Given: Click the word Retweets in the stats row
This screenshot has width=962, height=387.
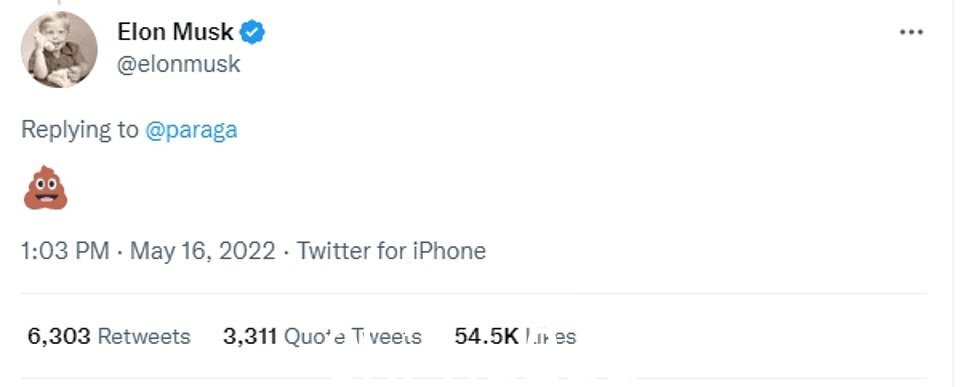Looking at the screenshot, I should click(x=144, y=336).
